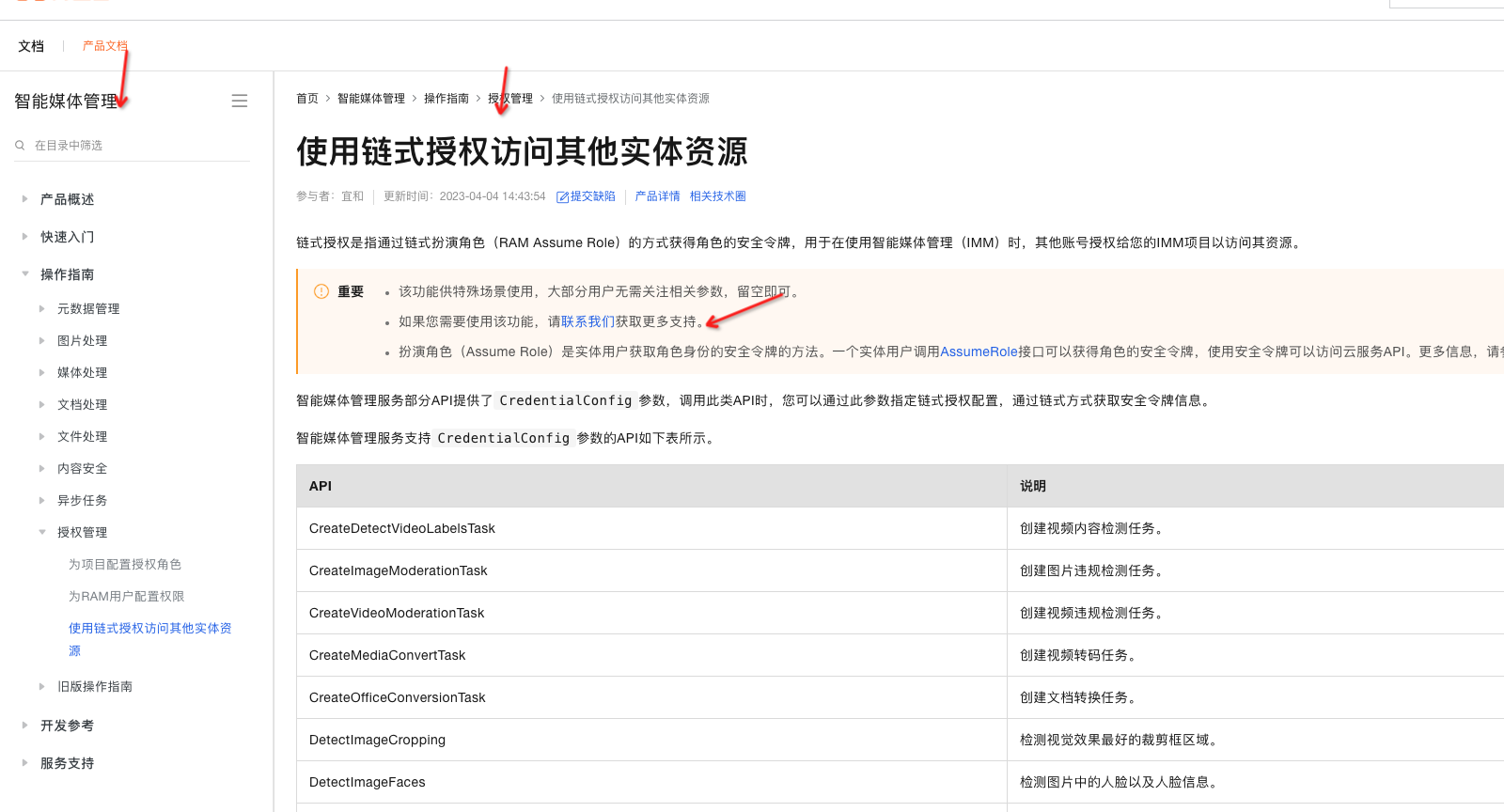Click the 联系我们 link
The height and width of the screenshot is (812, 1504).
click(x=587, y=321)
